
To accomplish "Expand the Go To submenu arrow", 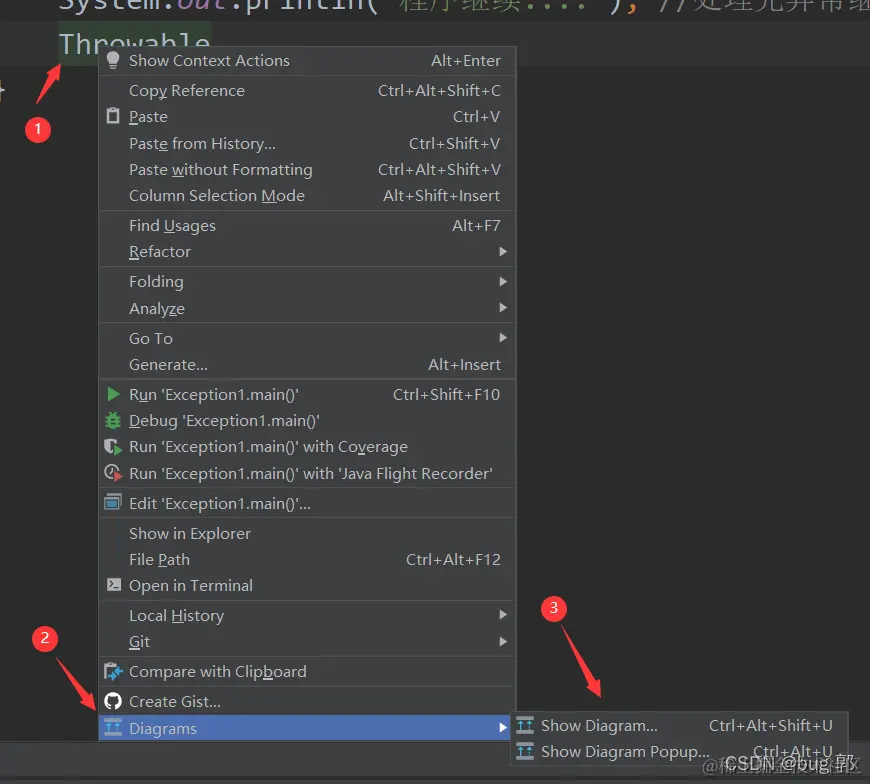I will [503, 337].
